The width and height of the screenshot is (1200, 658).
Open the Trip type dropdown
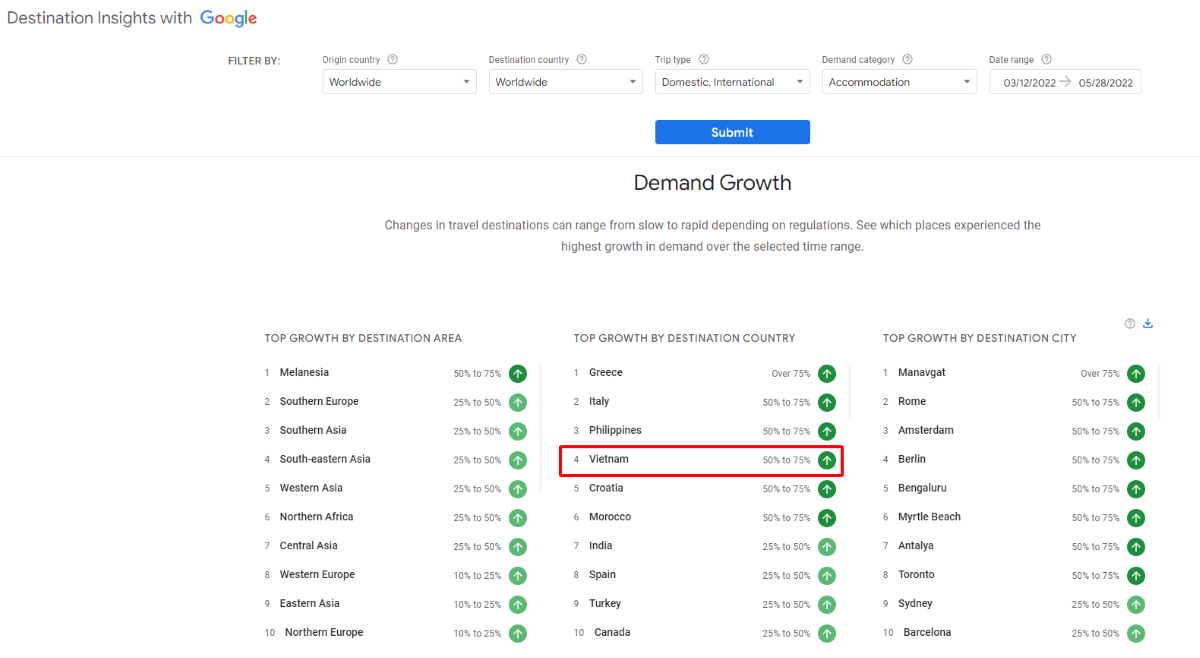tap(732, 82)
